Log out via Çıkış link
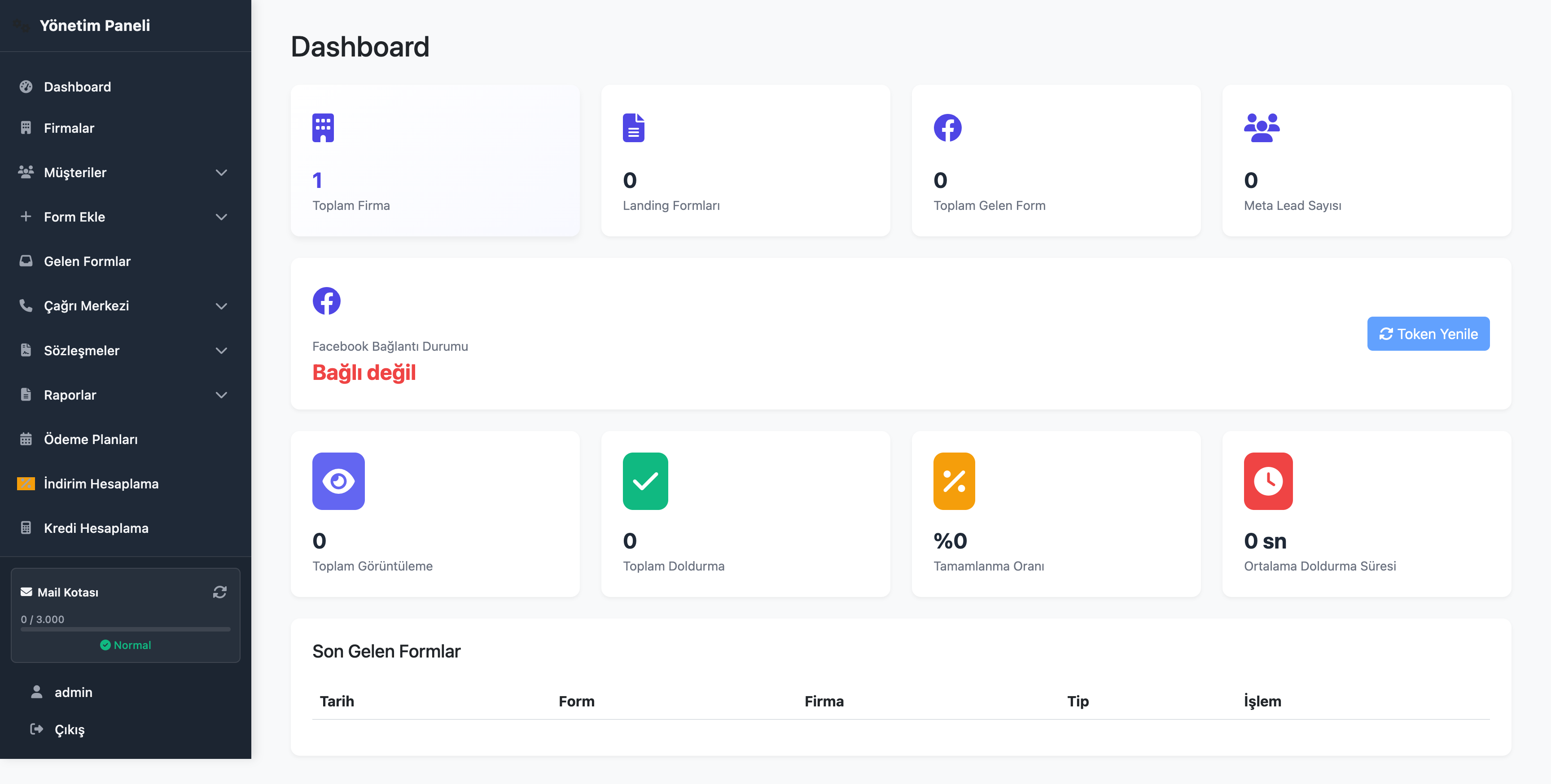 click(69, 729)
